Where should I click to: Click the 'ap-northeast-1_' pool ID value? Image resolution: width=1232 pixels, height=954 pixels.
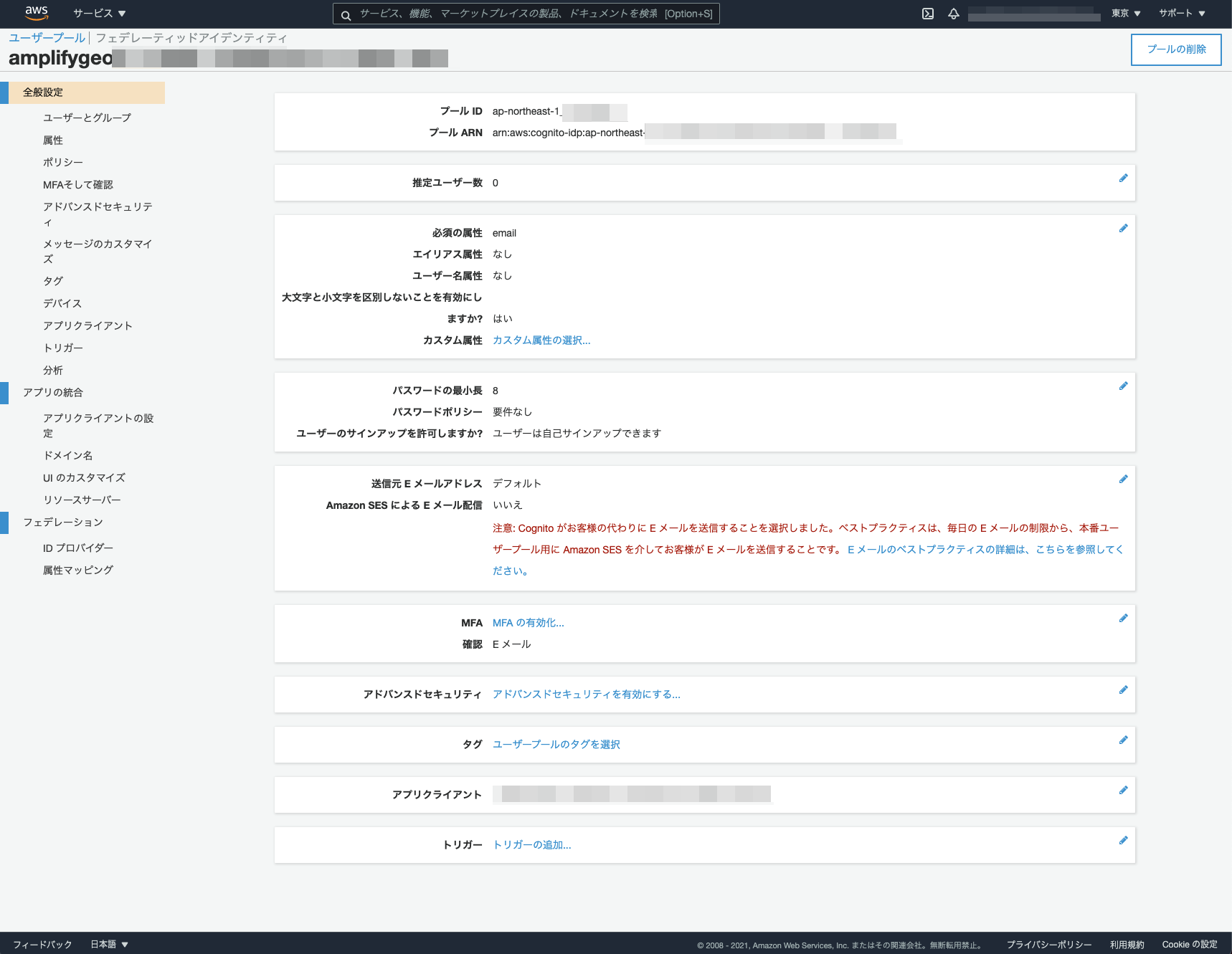(x=528, y=111)
